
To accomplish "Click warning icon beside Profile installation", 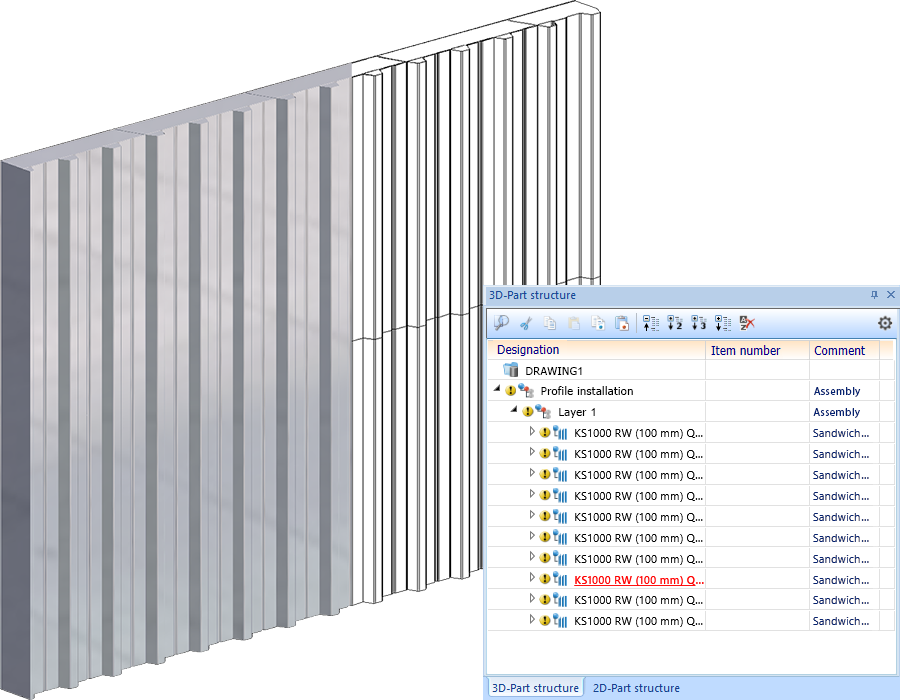I will click(x=510, y=391).
